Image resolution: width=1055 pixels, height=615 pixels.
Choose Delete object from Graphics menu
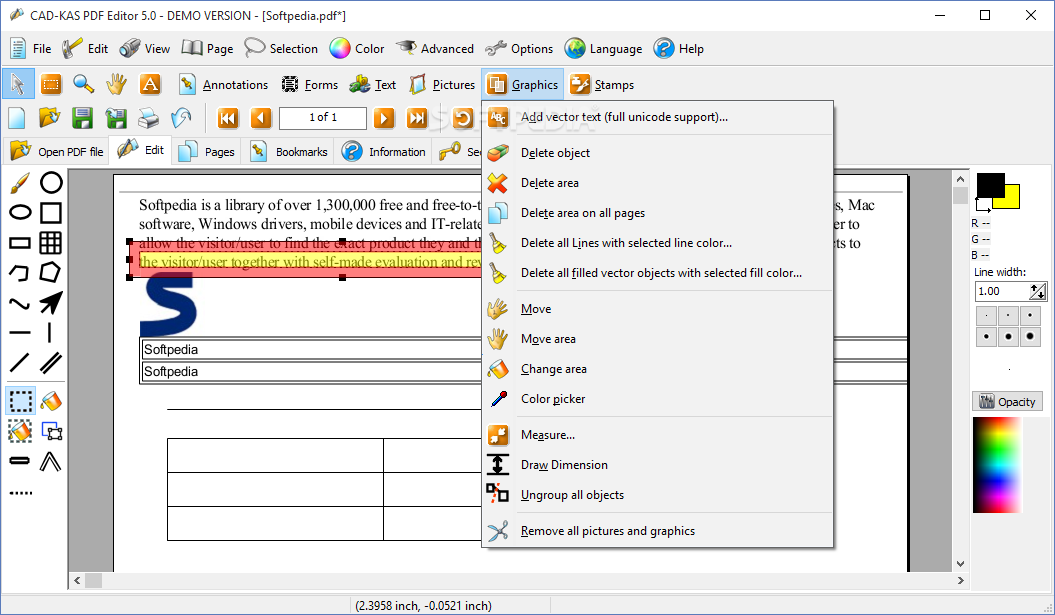[658, 153]
